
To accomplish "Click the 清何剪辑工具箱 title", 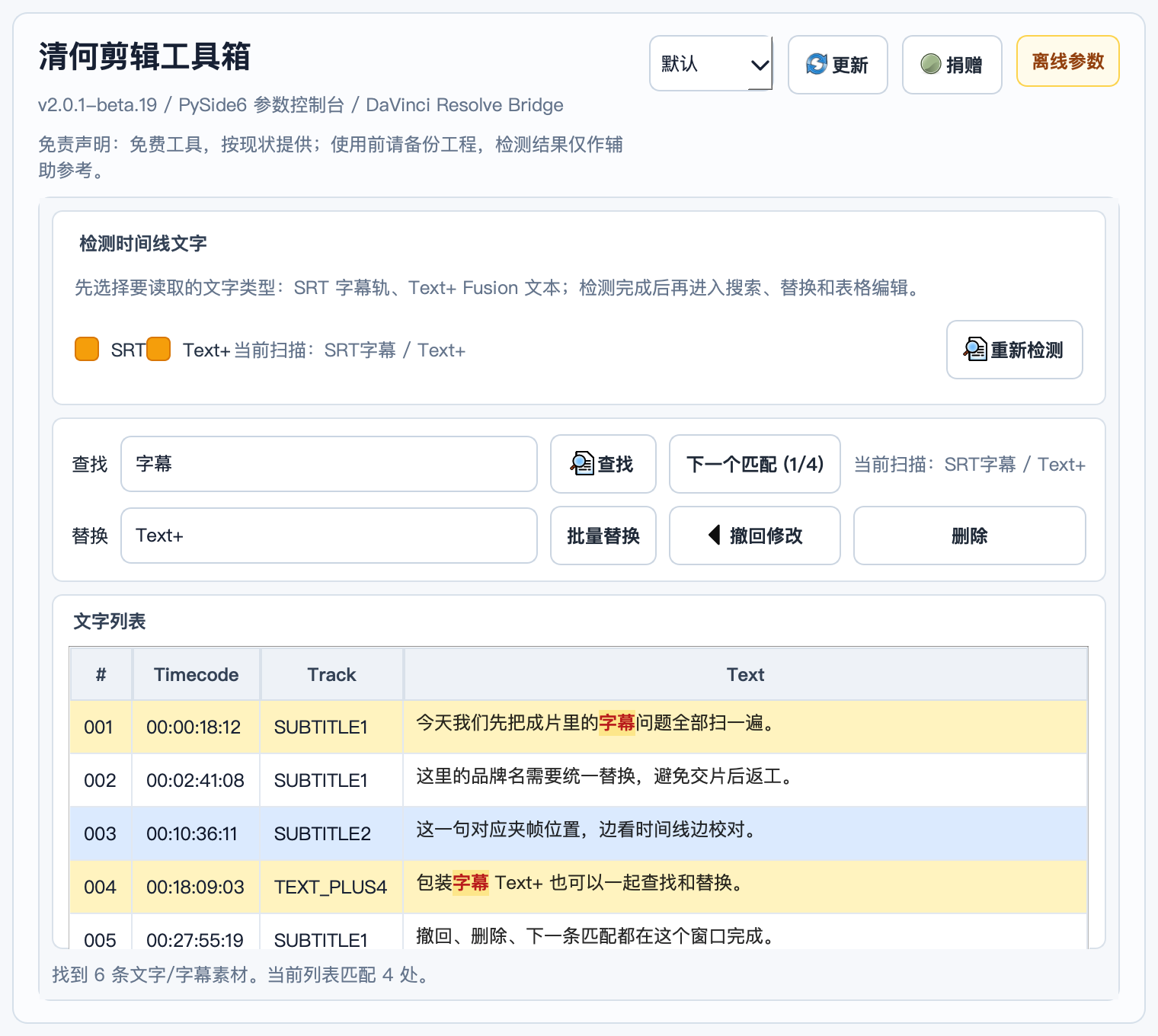I will [145, 56].
